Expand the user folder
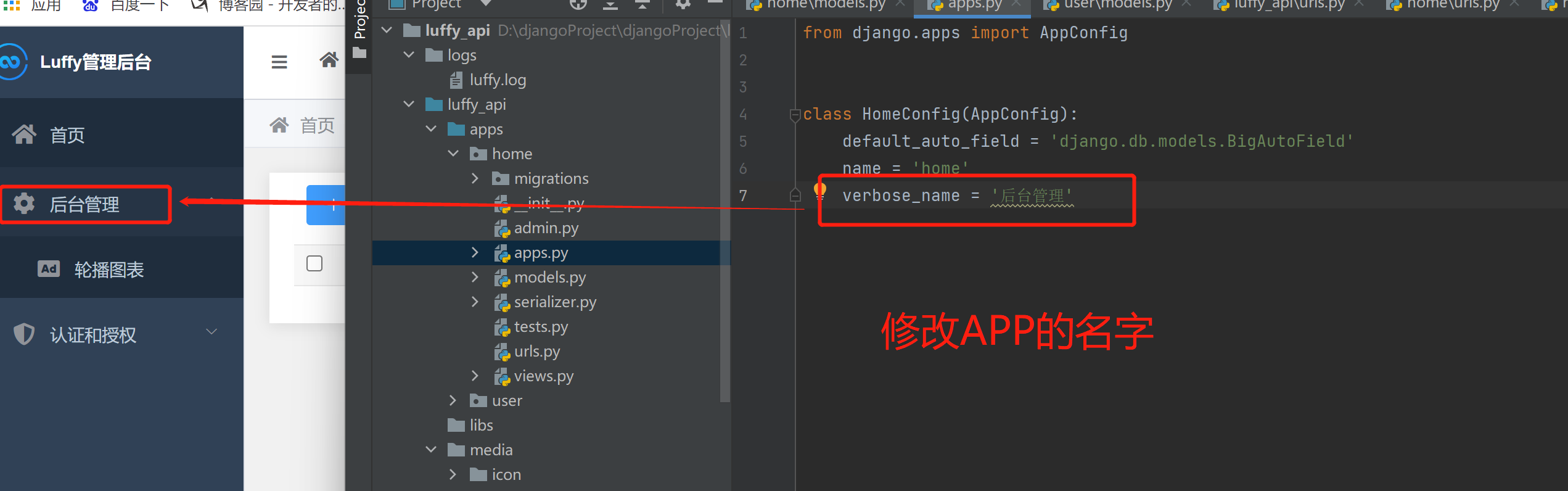The height and width of the screenshot is (491, 1568). (x=453, y=400)
